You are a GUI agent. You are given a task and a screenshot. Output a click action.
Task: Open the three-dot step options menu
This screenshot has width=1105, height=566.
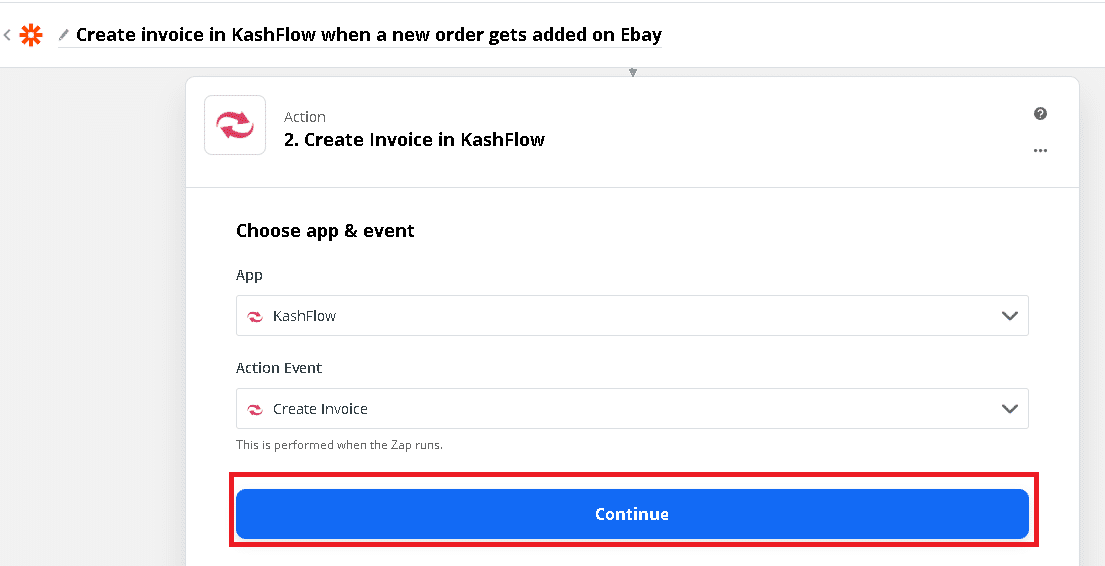point(1040,151)
